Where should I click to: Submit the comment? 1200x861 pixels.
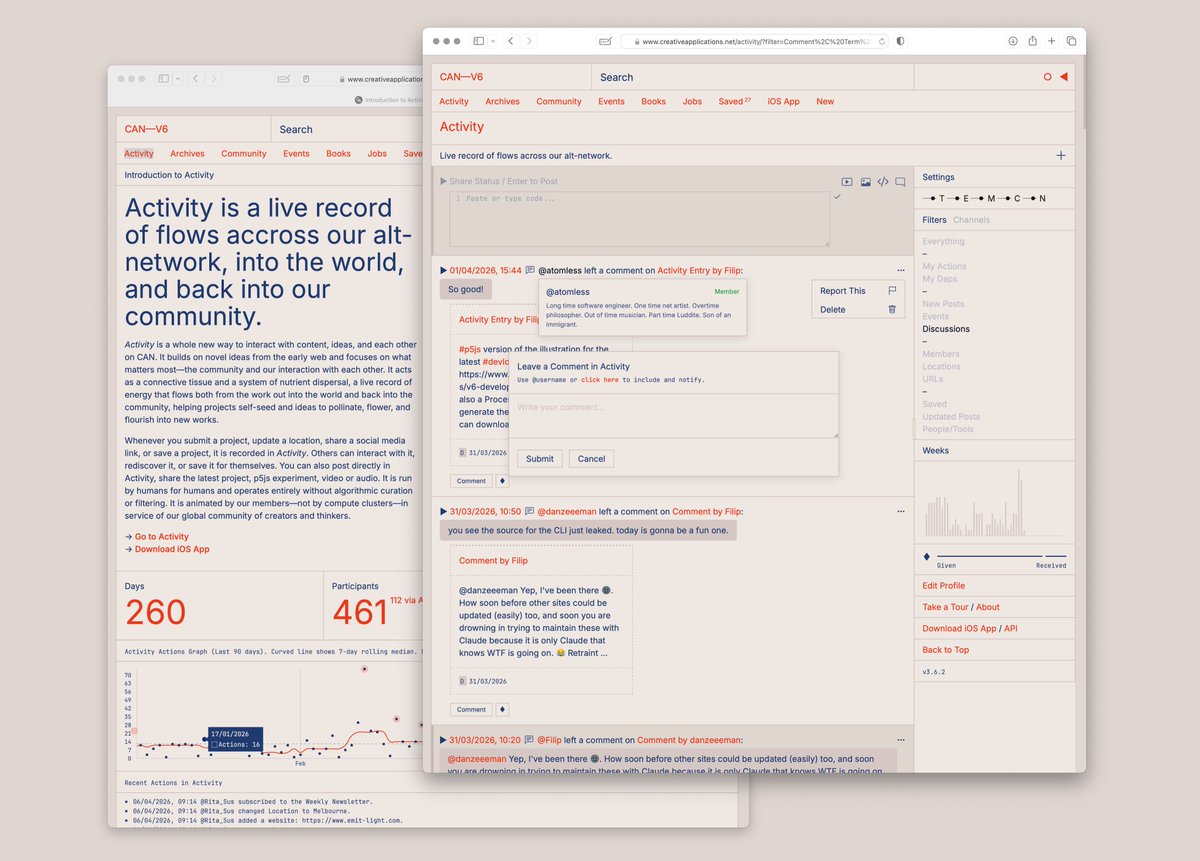click(539, 459)
